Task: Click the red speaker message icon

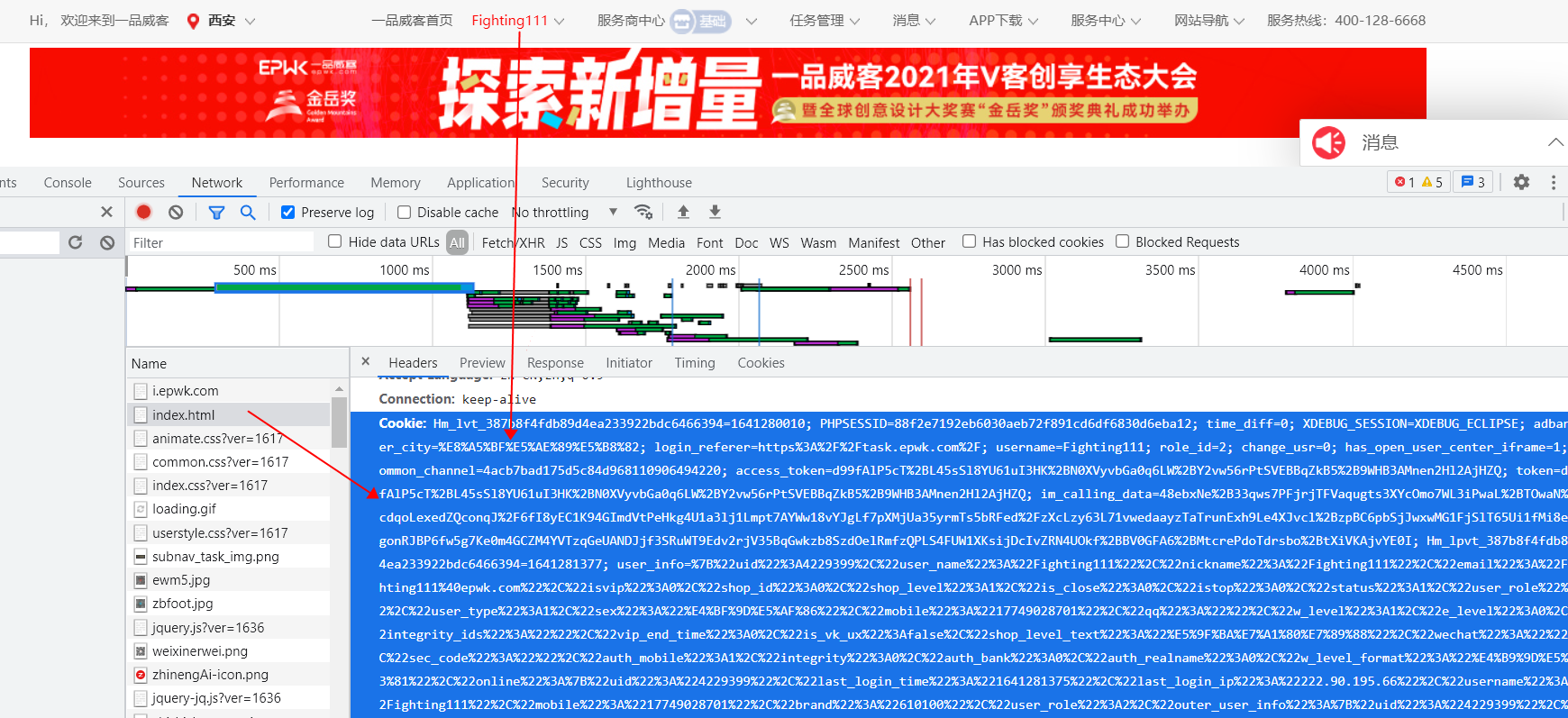Action: point(1328,142)
